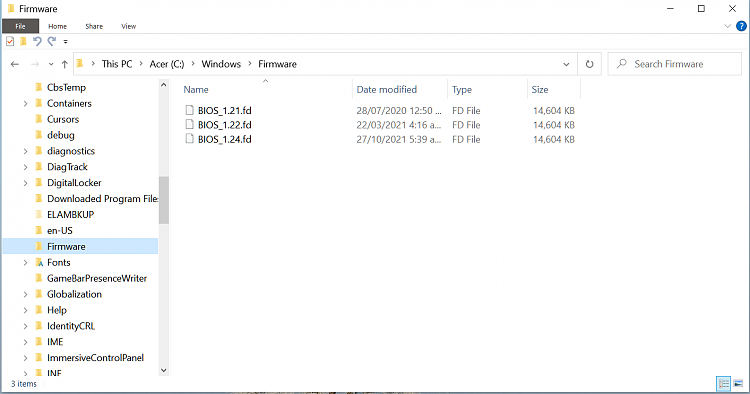
Task: Expand the IdentityCRL folder node
Action: [x=25, y=326]
